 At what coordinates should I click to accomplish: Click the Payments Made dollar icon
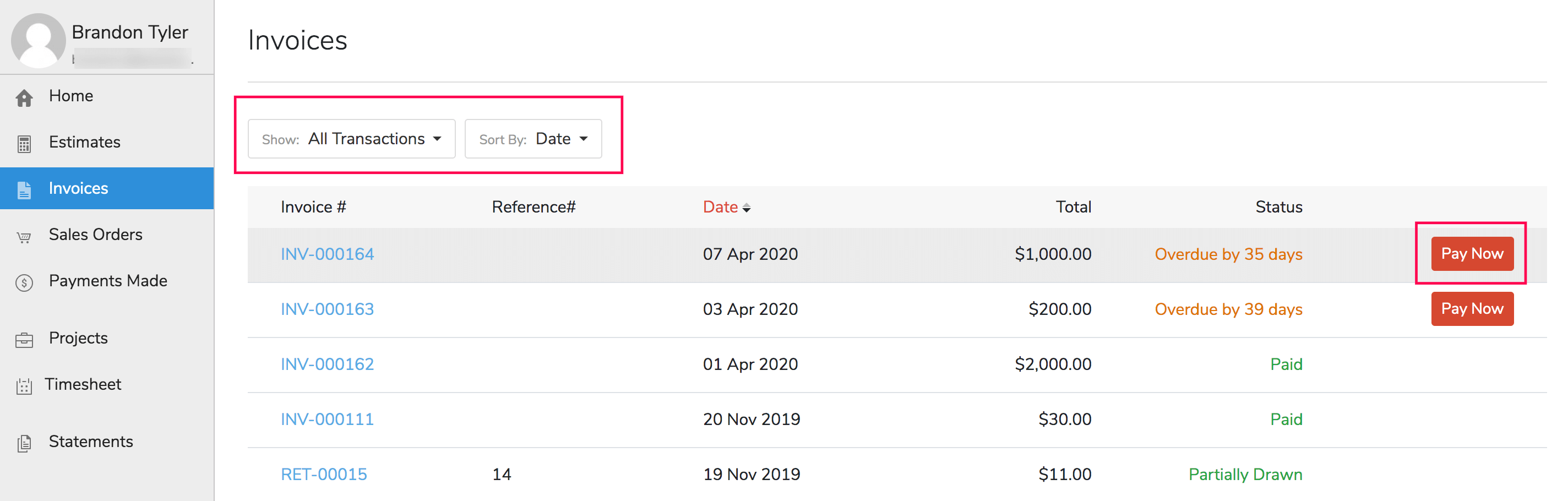coord(24,282)
